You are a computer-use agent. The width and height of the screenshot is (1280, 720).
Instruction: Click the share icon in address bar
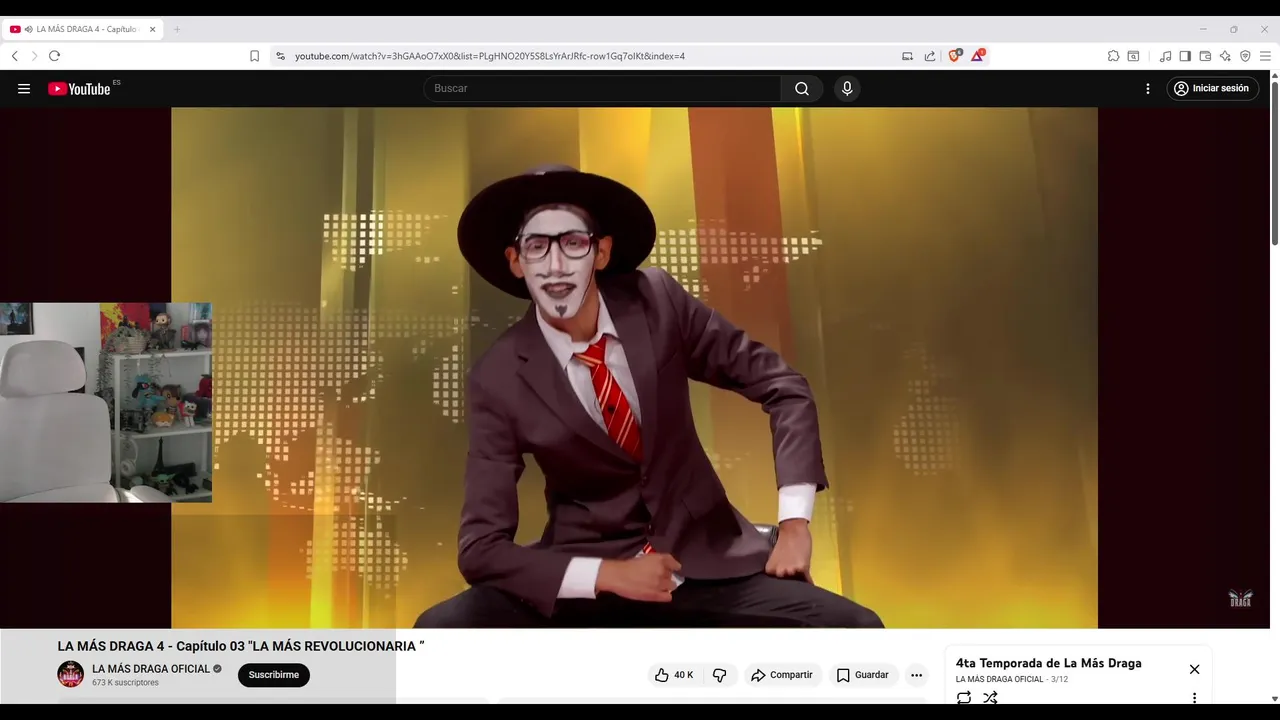(x=930, y=56)
